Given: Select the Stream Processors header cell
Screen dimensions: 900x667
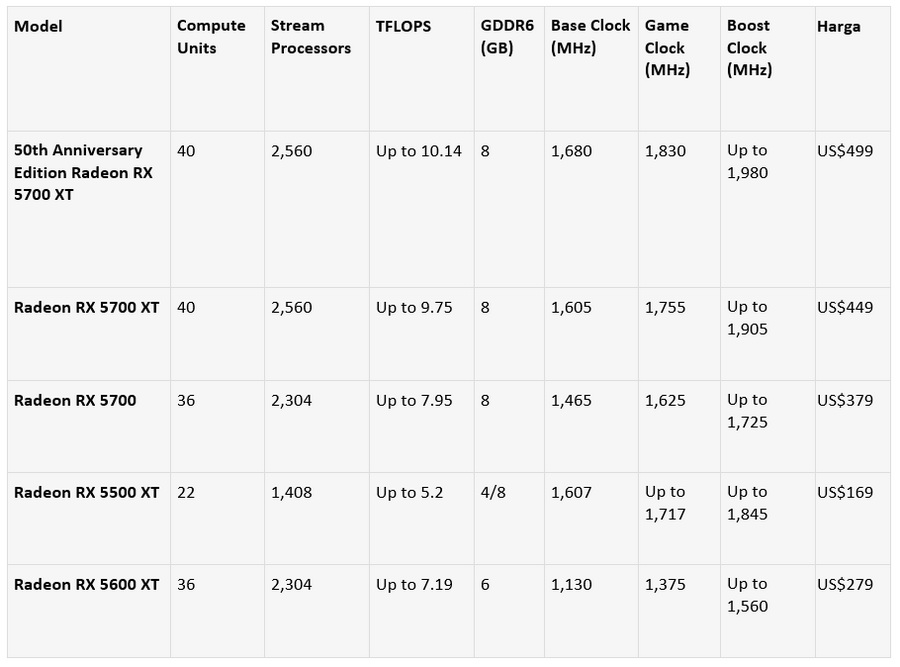Looking at the screenshot, I should pyautogui.click(x=310, y=37).
